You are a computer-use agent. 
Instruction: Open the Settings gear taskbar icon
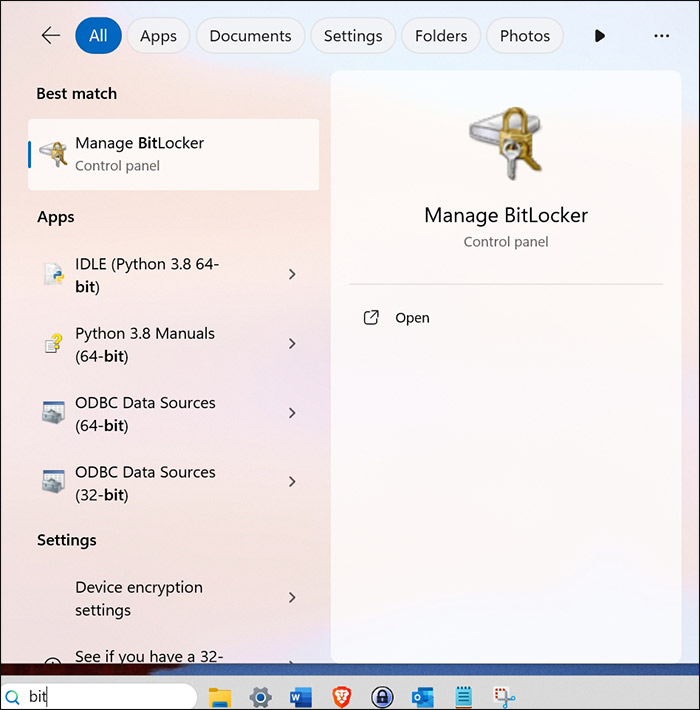tap(260, 697)
